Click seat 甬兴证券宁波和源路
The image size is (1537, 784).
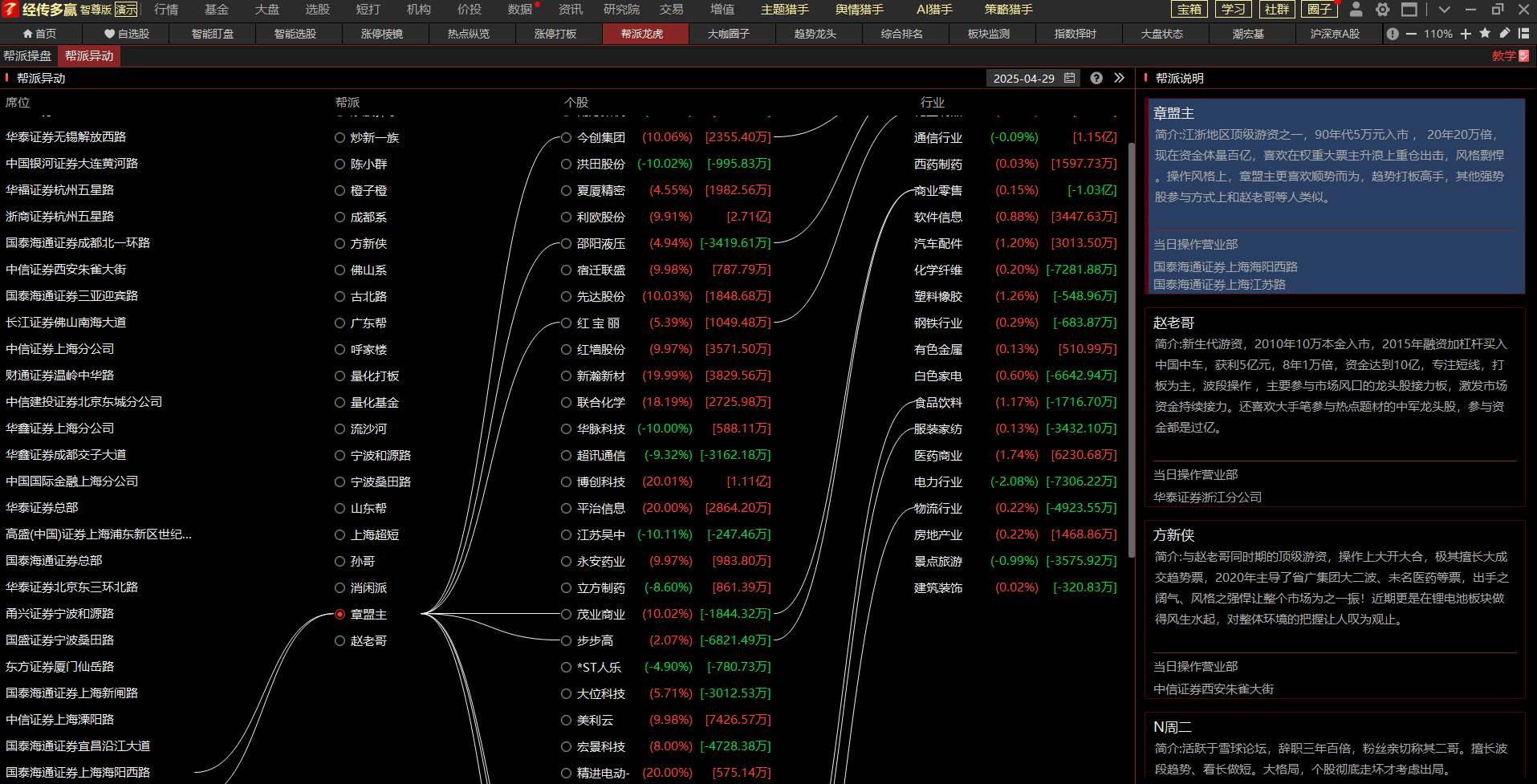(60, 614)
